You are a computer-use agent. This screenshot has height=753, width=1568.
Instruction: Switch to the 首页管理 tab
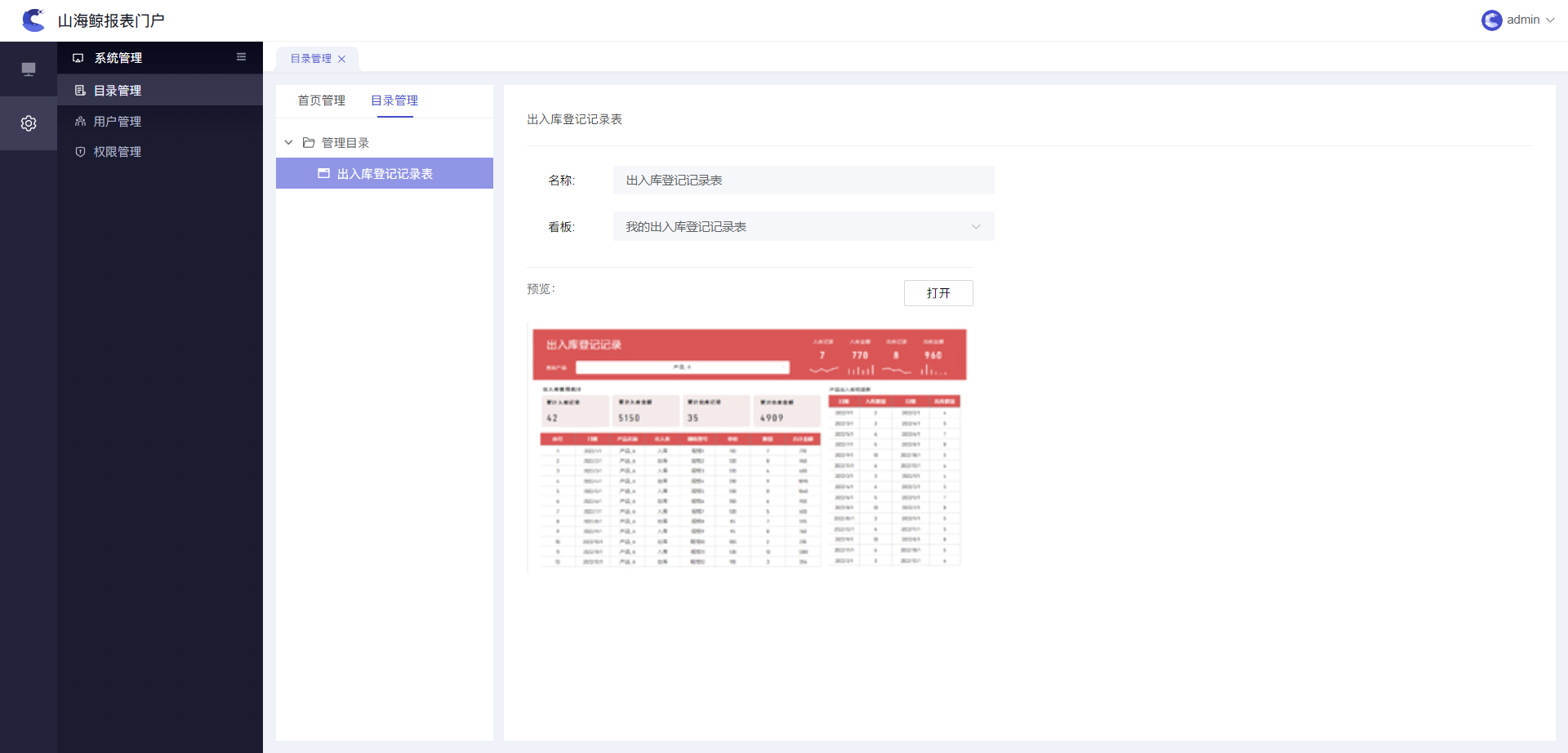(x=322, y=100)
